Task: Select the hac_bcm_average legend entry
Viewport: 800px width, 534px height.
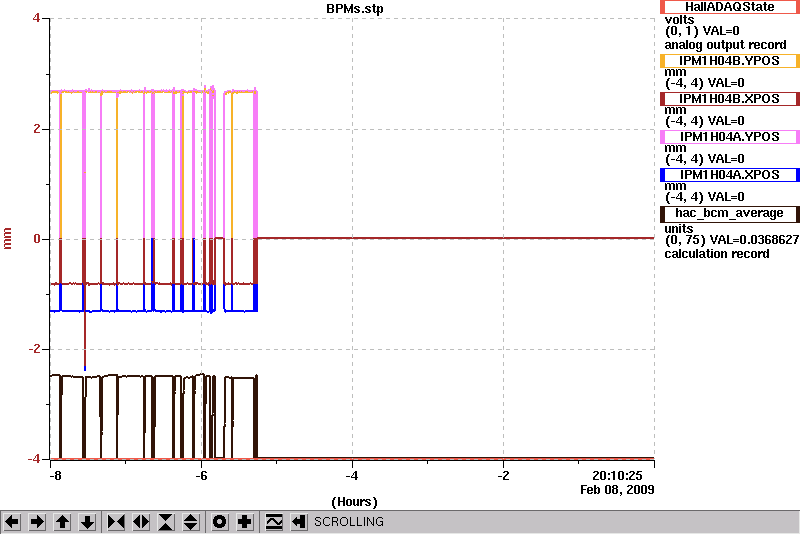Action: pyautogui.click(x=730, y=213)
